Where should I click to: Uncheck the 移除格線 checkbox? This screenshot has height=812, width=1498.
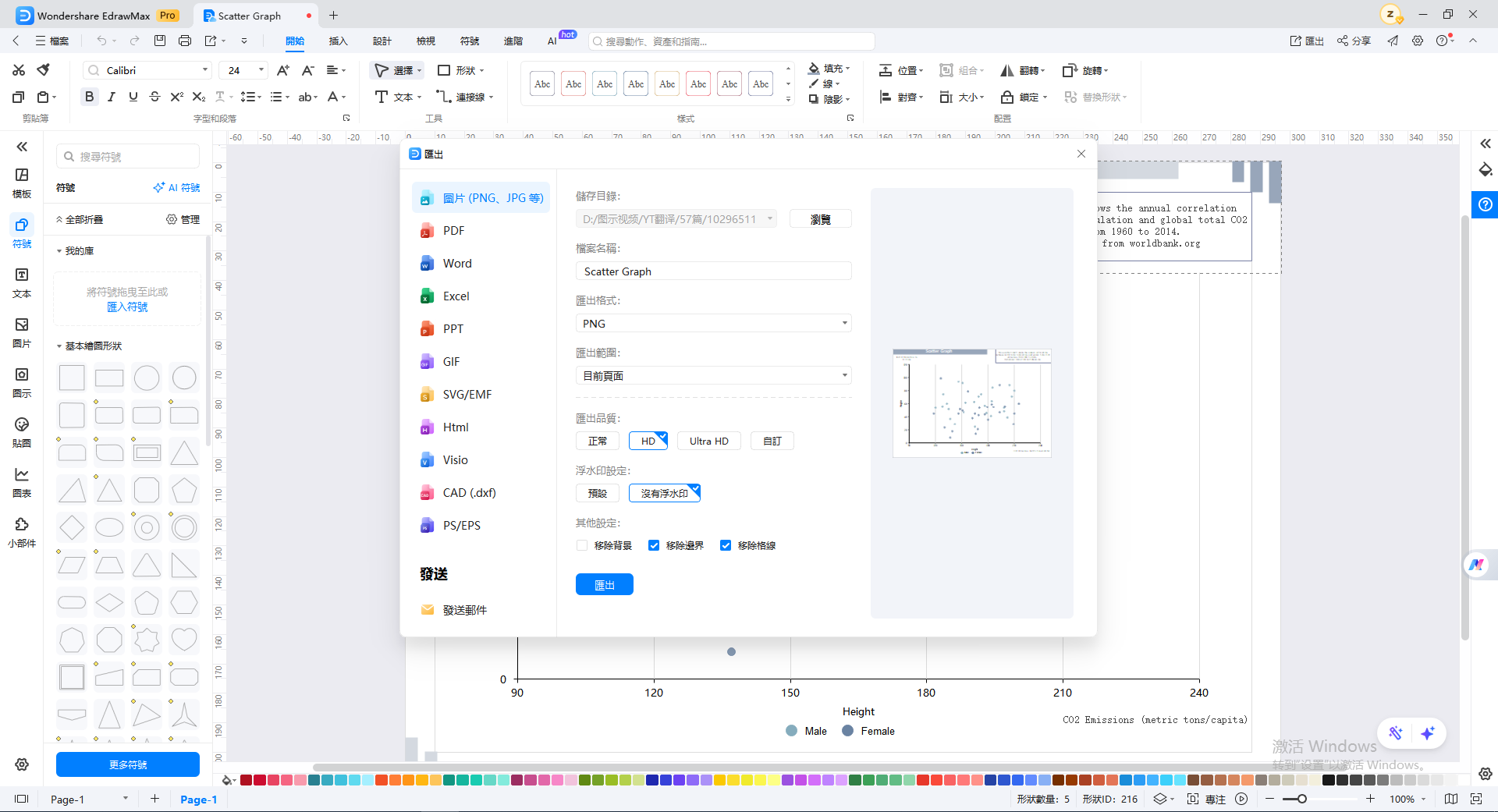click(x=726, y=545)
